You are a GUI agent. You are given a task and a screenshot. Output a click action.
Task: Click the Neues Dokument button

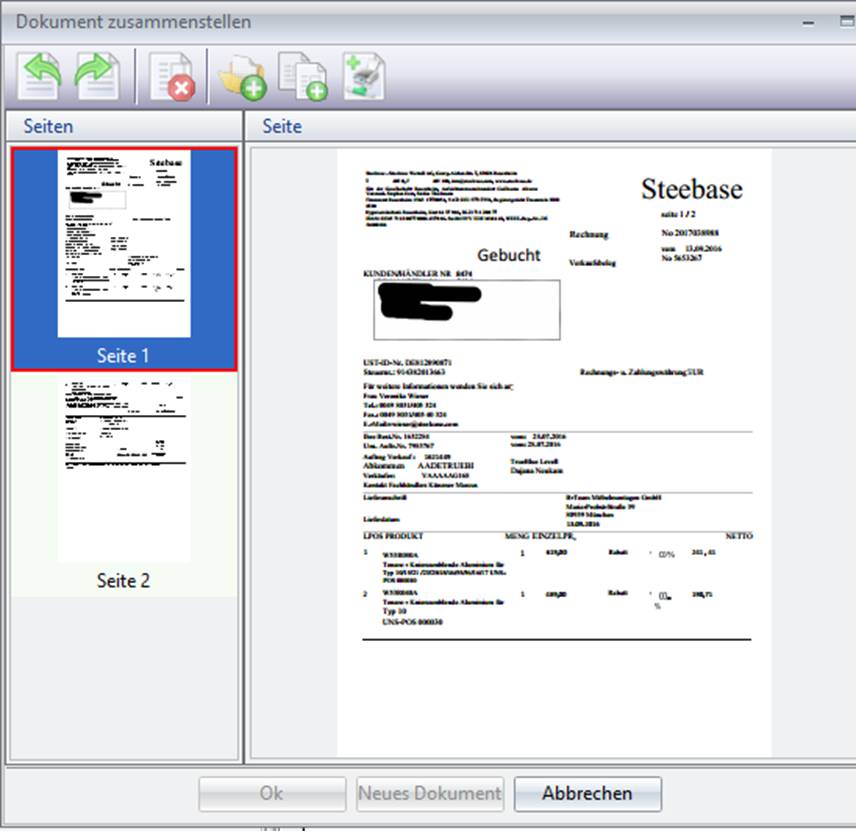[430, 793]
